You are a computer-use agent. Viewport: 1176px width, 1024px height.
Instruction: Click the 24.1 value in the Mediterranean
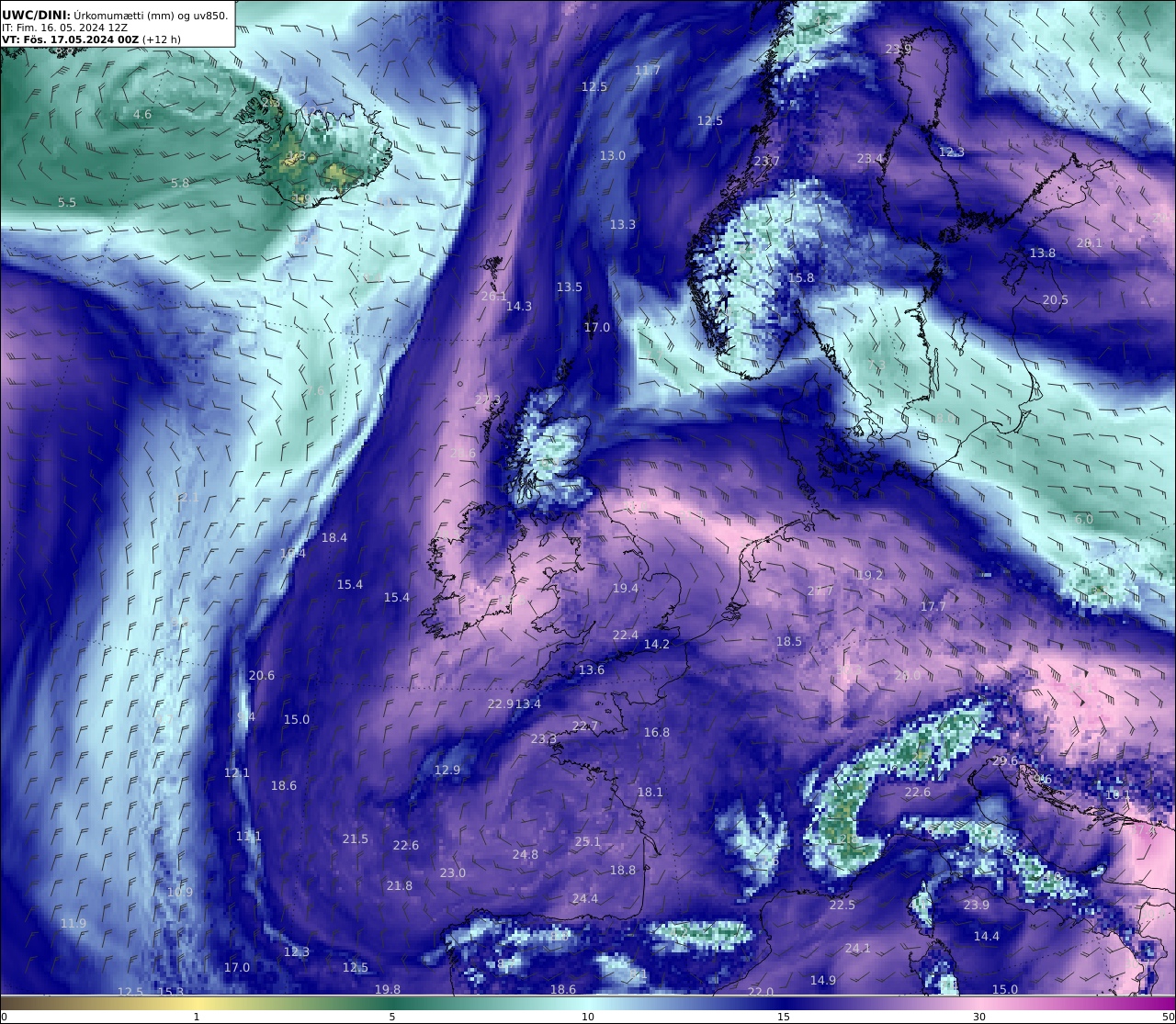[858, 949]
